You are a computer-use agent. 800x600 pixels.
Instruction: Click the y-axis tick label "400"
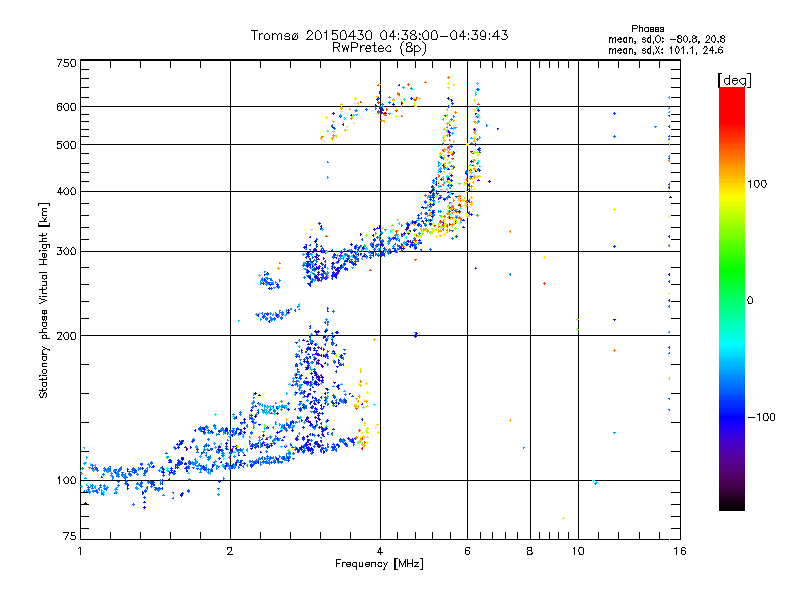(x=66, y=191)
